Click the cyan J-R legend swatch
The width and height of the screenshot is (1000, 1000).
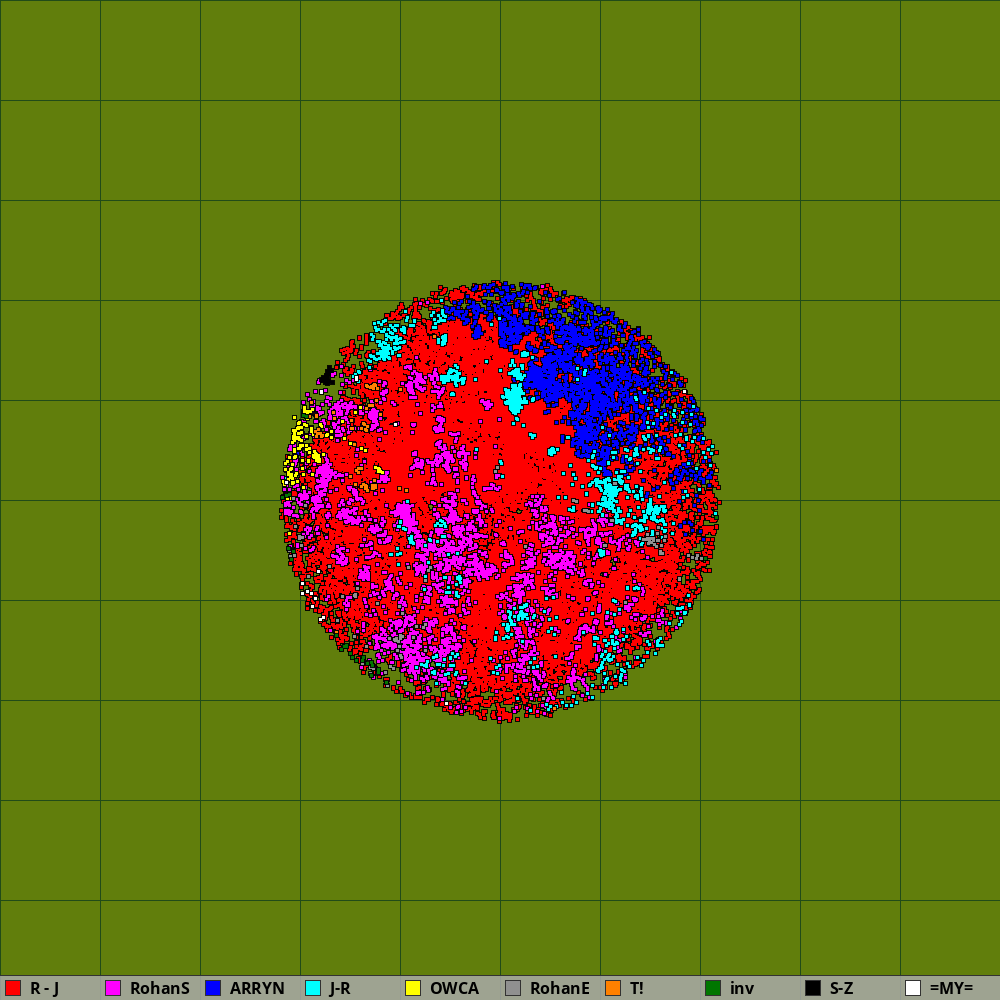pos(313,988)
